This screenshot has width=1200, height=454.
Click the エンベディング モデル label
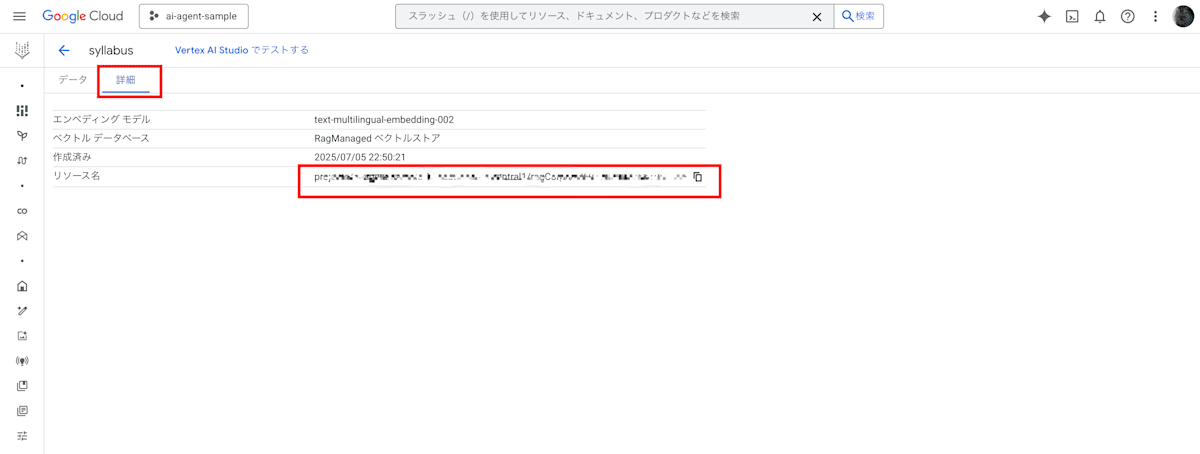102,120
